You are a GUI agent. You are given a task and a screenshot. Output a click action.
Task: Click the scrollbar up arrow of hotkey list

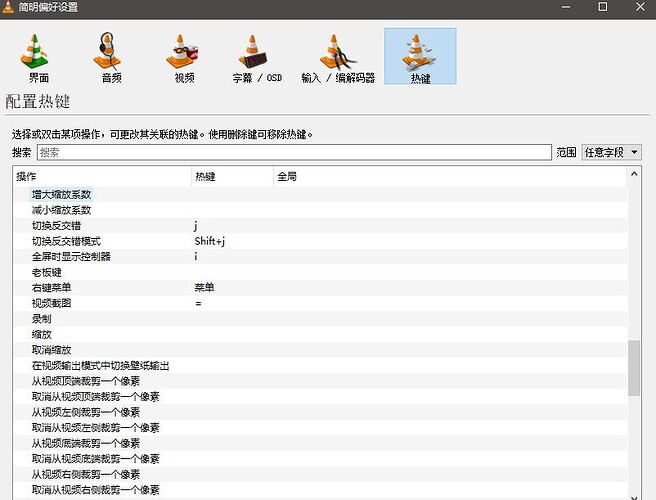(633, 175)
